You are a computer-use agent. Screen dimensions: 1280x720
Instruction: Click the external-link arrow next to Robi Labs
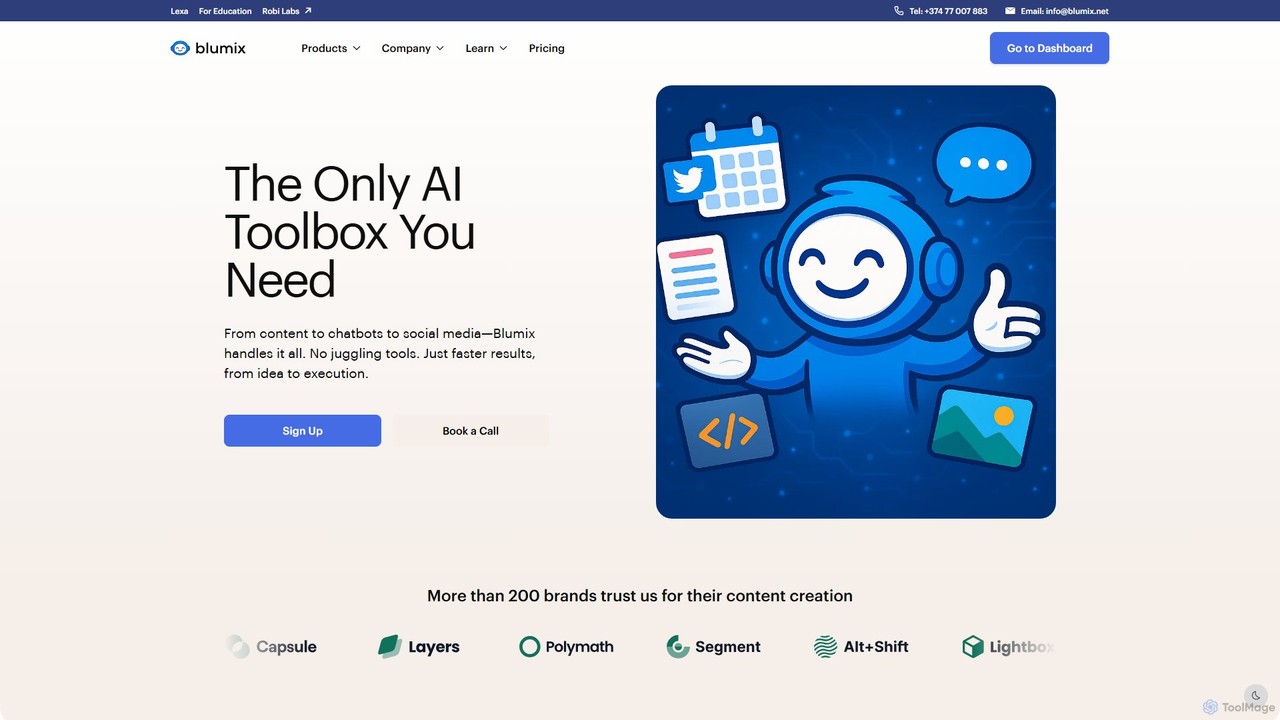[308, 11]
